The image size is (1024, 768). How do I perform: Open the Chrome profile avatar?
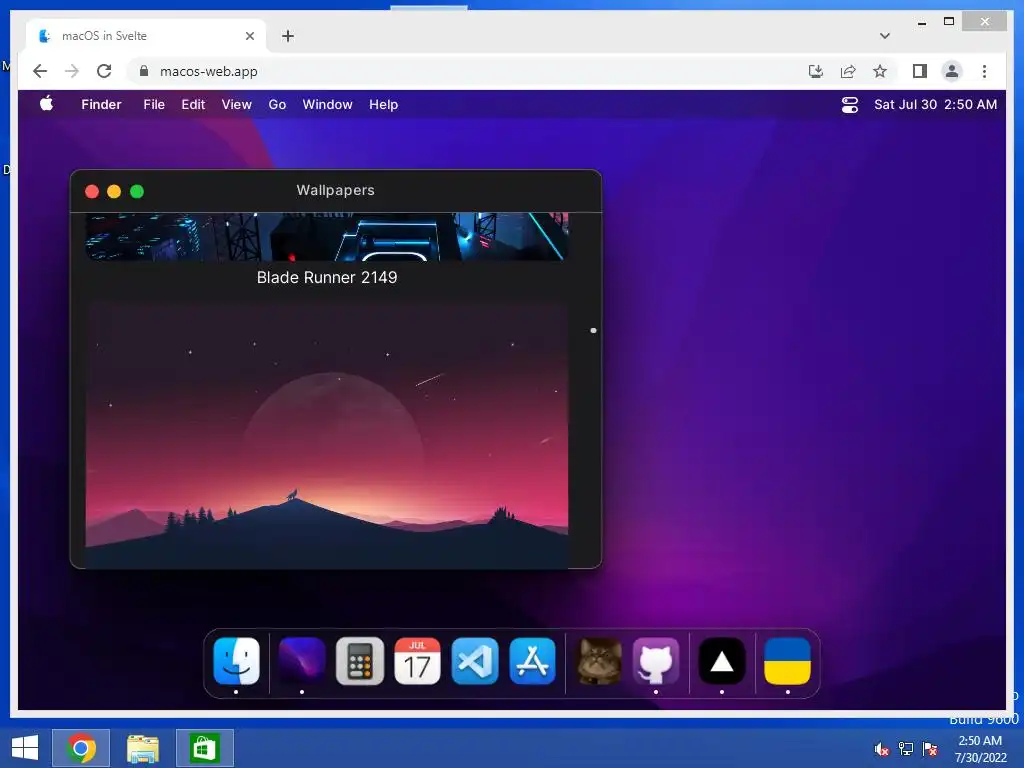(952, 71)
